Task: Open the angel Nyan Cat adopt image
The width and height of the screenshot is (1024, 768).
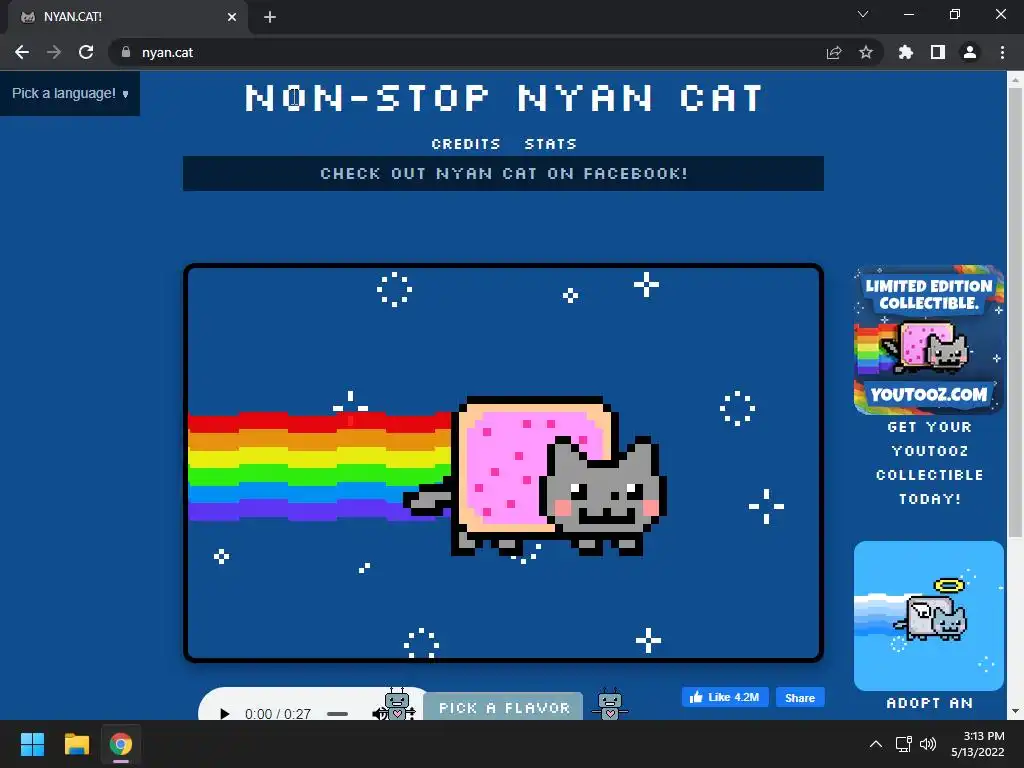Action: tap(929, 616)
